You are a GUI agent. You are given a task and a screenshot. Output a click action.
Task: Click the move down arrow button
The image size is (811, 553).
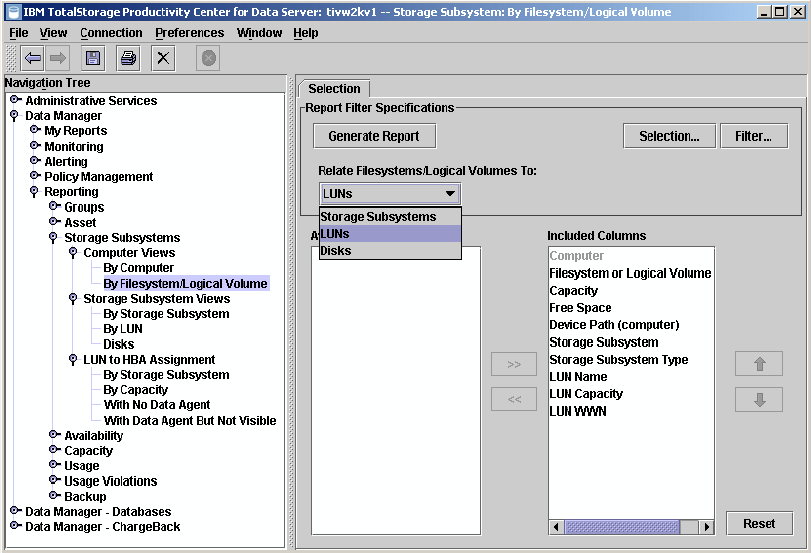759,399
